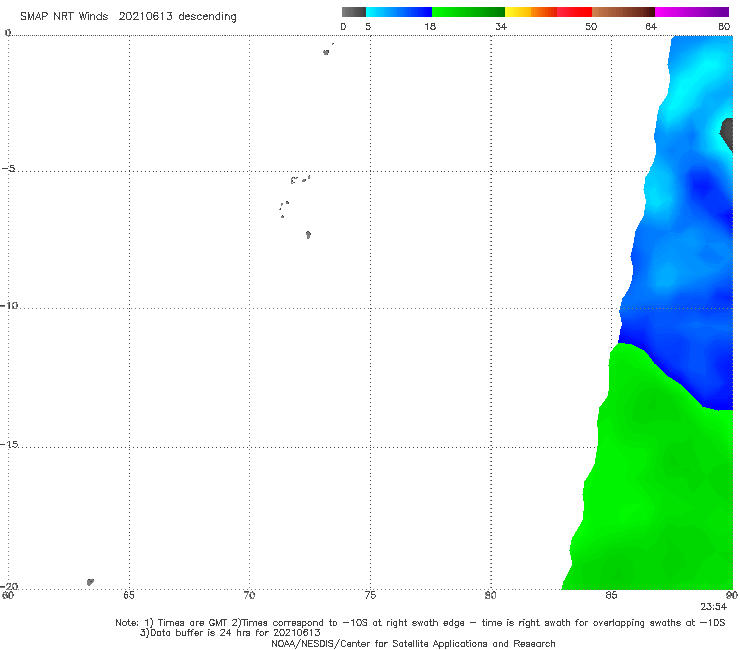This screenshot has width=740, height=650.
Task: Click the dark gray no-data patch in the swath
Action: click(728, 134)
